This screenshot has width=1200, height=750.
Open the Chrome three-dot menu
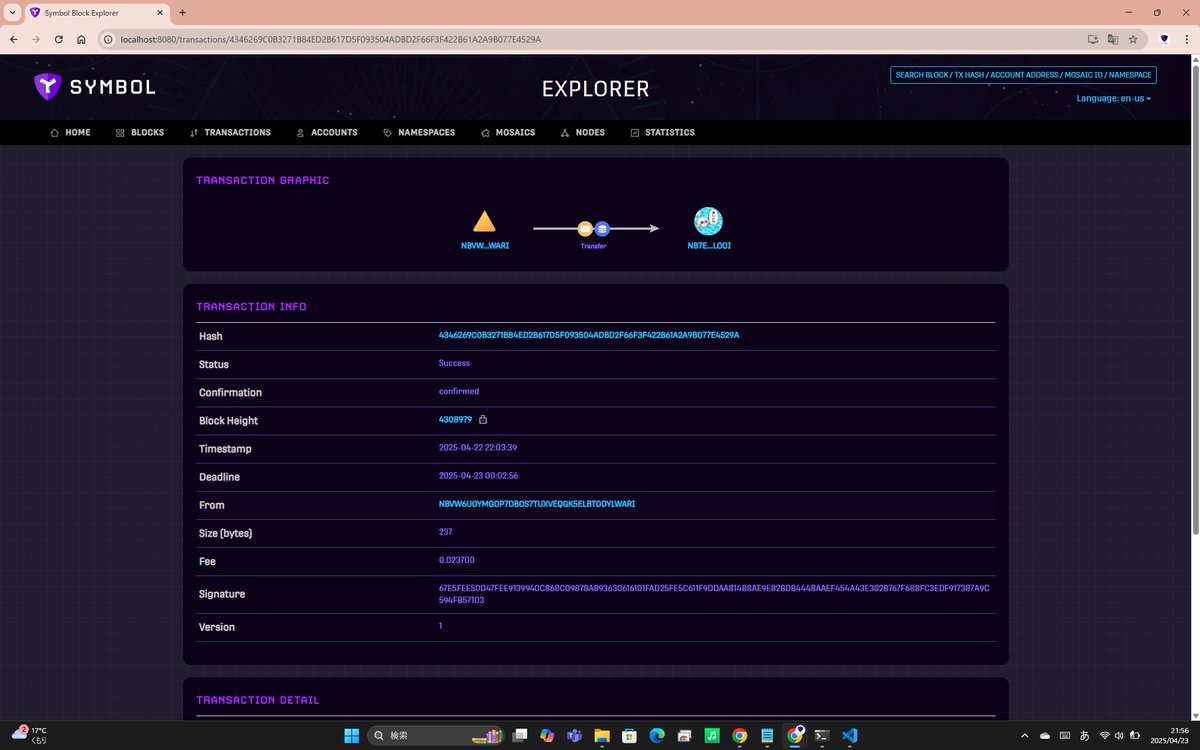click(1186, 39)
